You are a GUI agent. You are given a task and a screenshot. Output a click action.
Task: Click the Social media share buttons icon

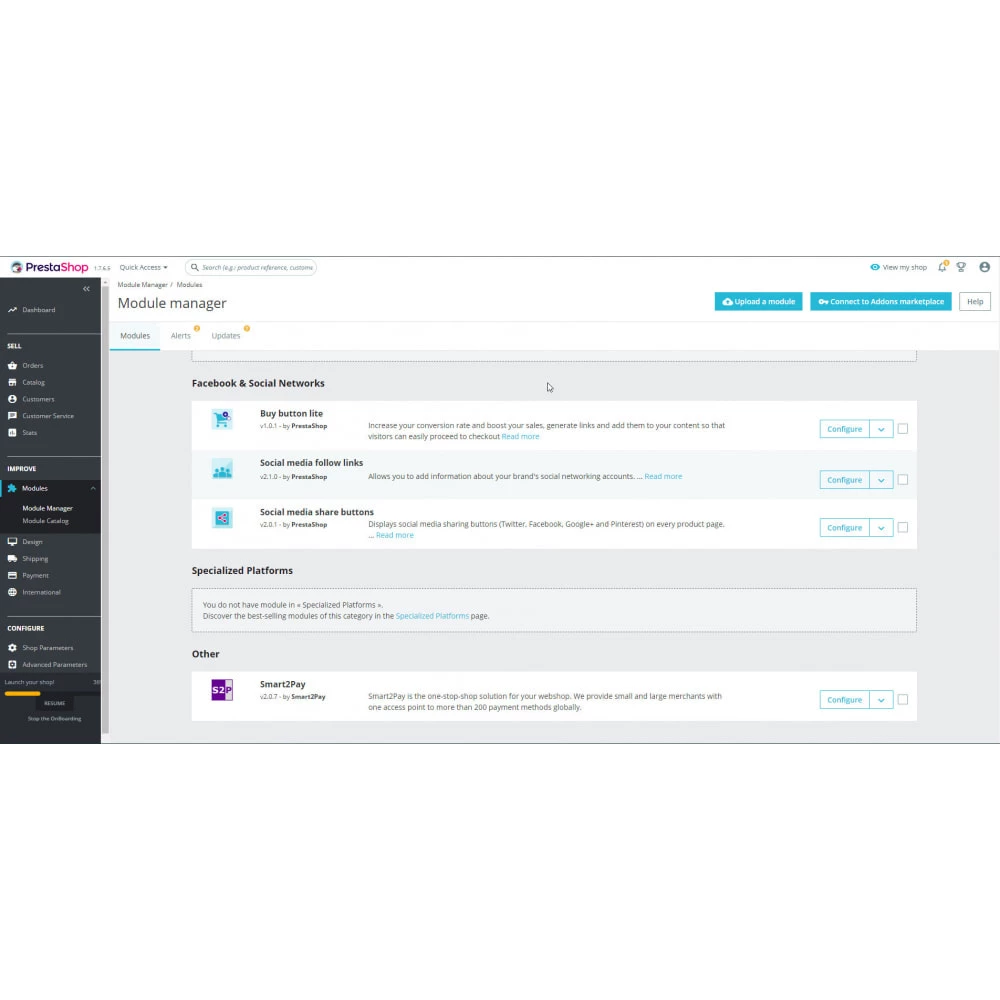tap(222, 518)
